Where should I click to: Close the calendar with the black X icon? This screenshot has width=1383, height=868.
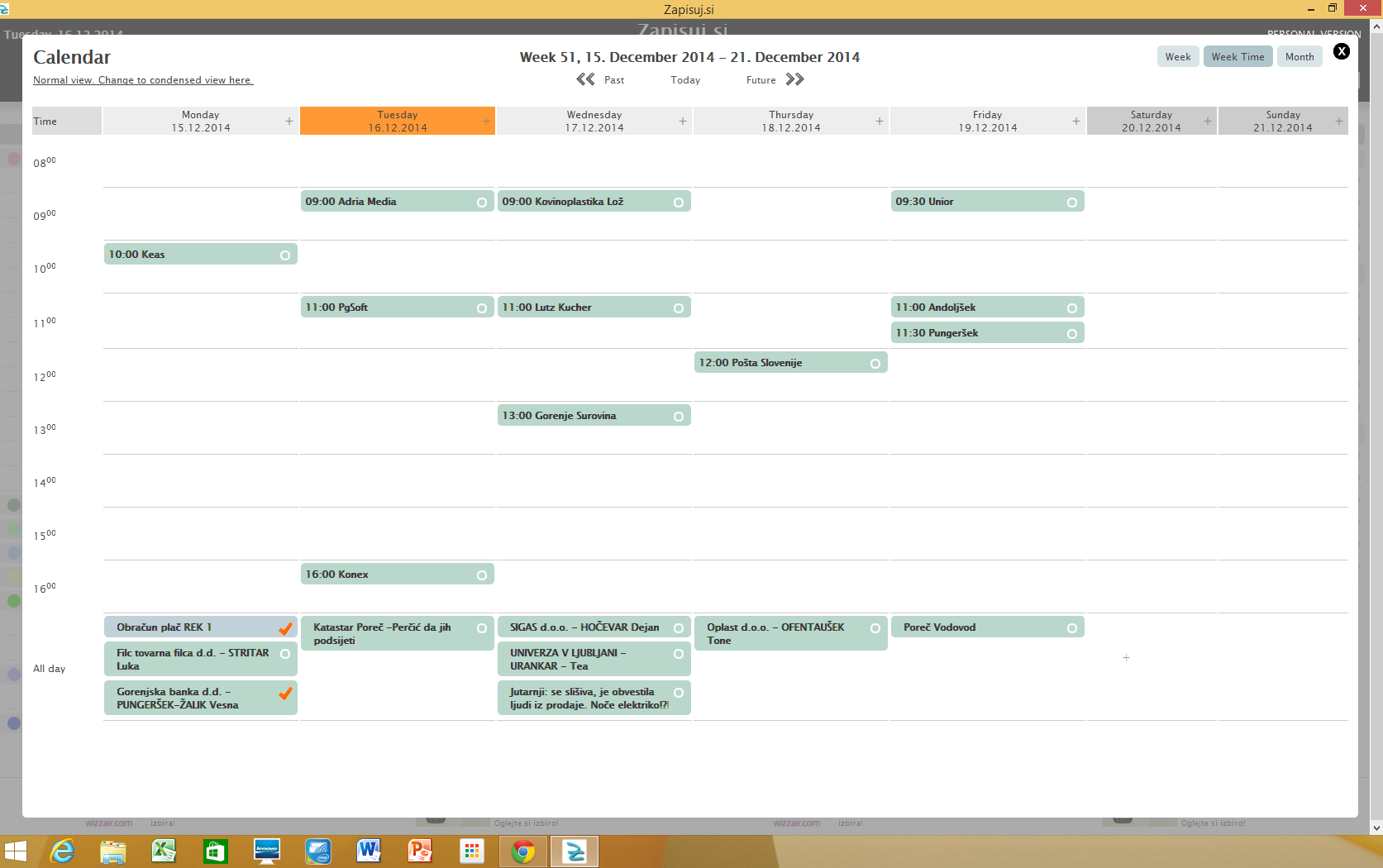(x=1342, y=51)
